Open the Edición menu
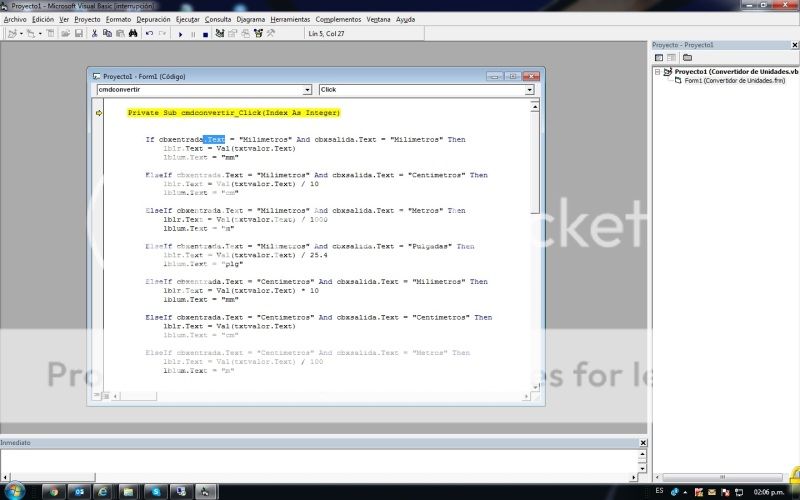800x500 pixels. tap(43, 19)
